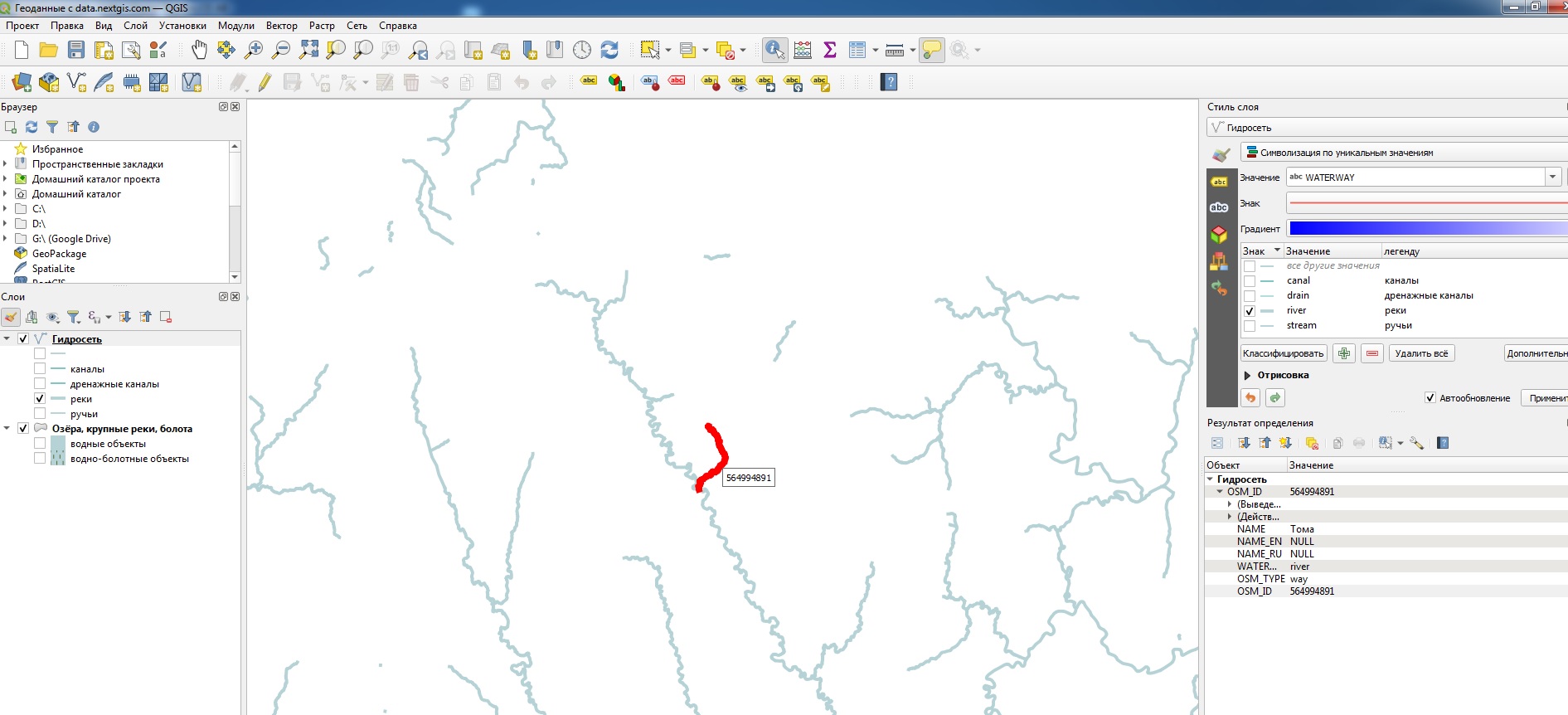Open the temporal controller clock icon

[582, 51]
